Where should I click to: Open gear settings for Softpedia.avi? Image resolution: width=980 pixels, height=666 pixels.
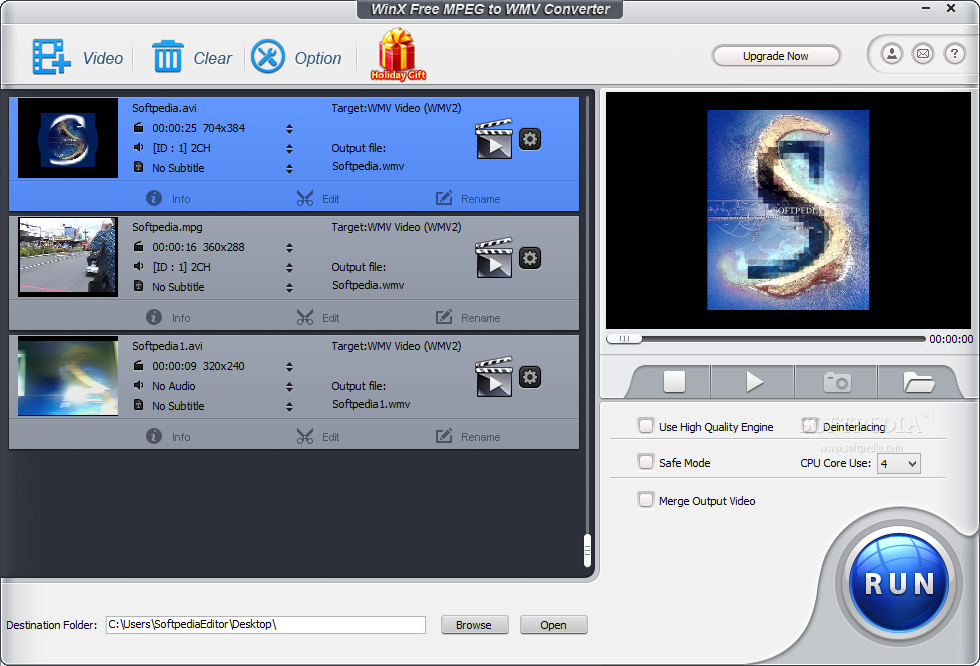click(x=530, y=139)
